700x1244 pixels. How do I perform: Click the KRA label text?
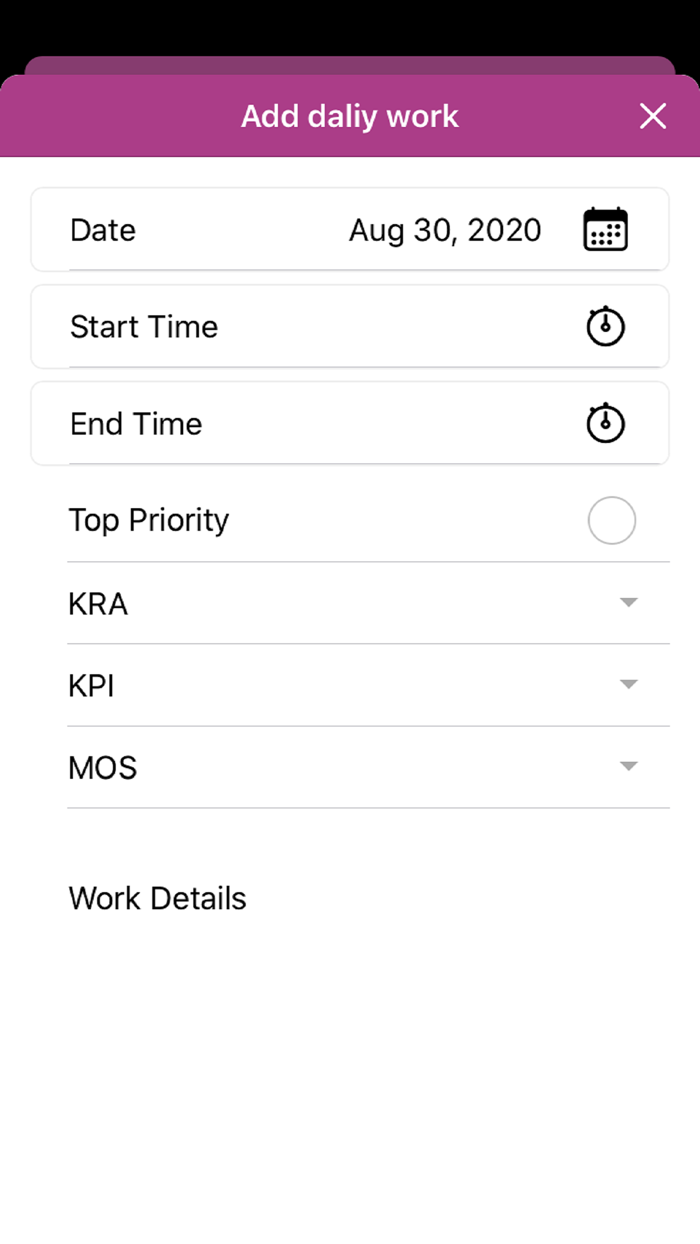tap(97, 602)
